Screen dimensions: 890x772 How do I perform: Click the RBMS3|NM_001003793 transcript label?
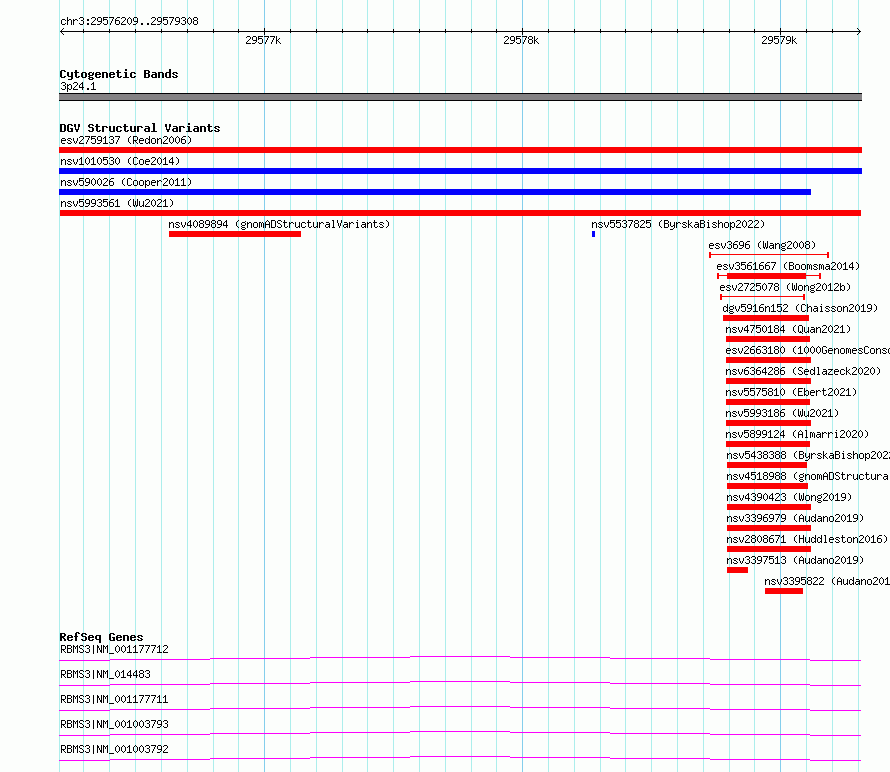coord(114,724)
